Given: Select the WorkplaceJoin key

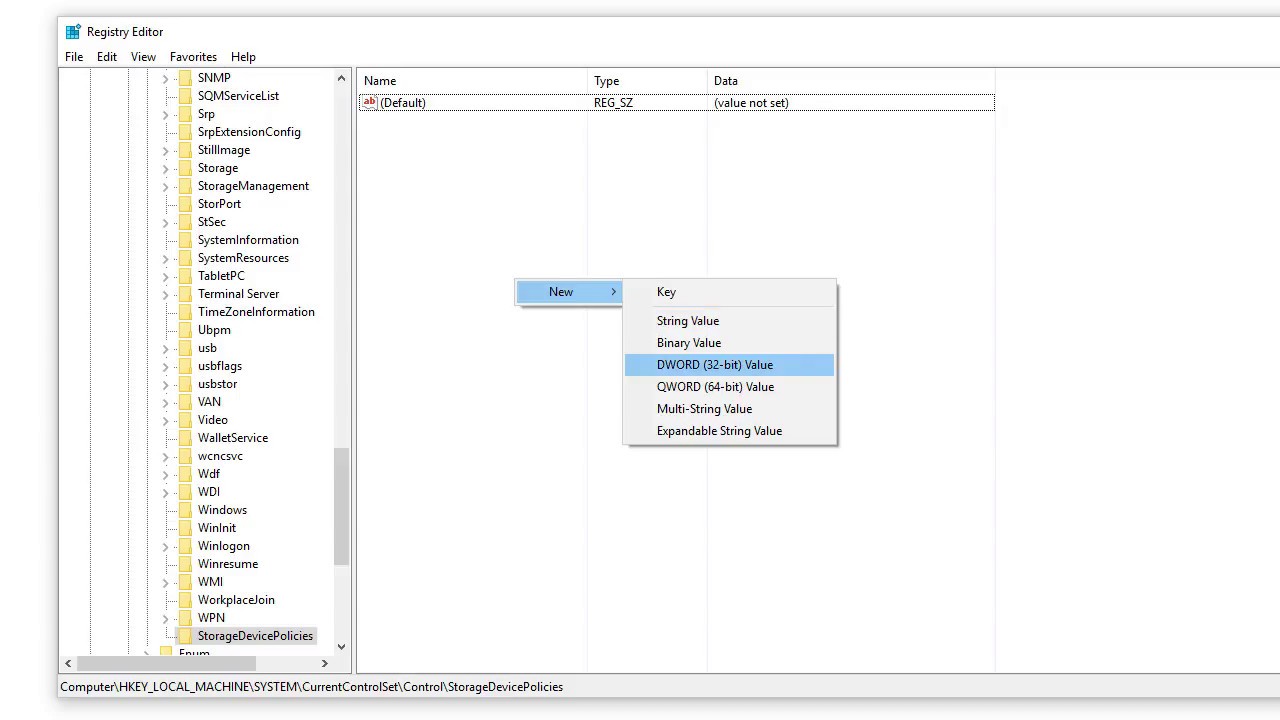Looking at the screenshot, I should 236,600.
